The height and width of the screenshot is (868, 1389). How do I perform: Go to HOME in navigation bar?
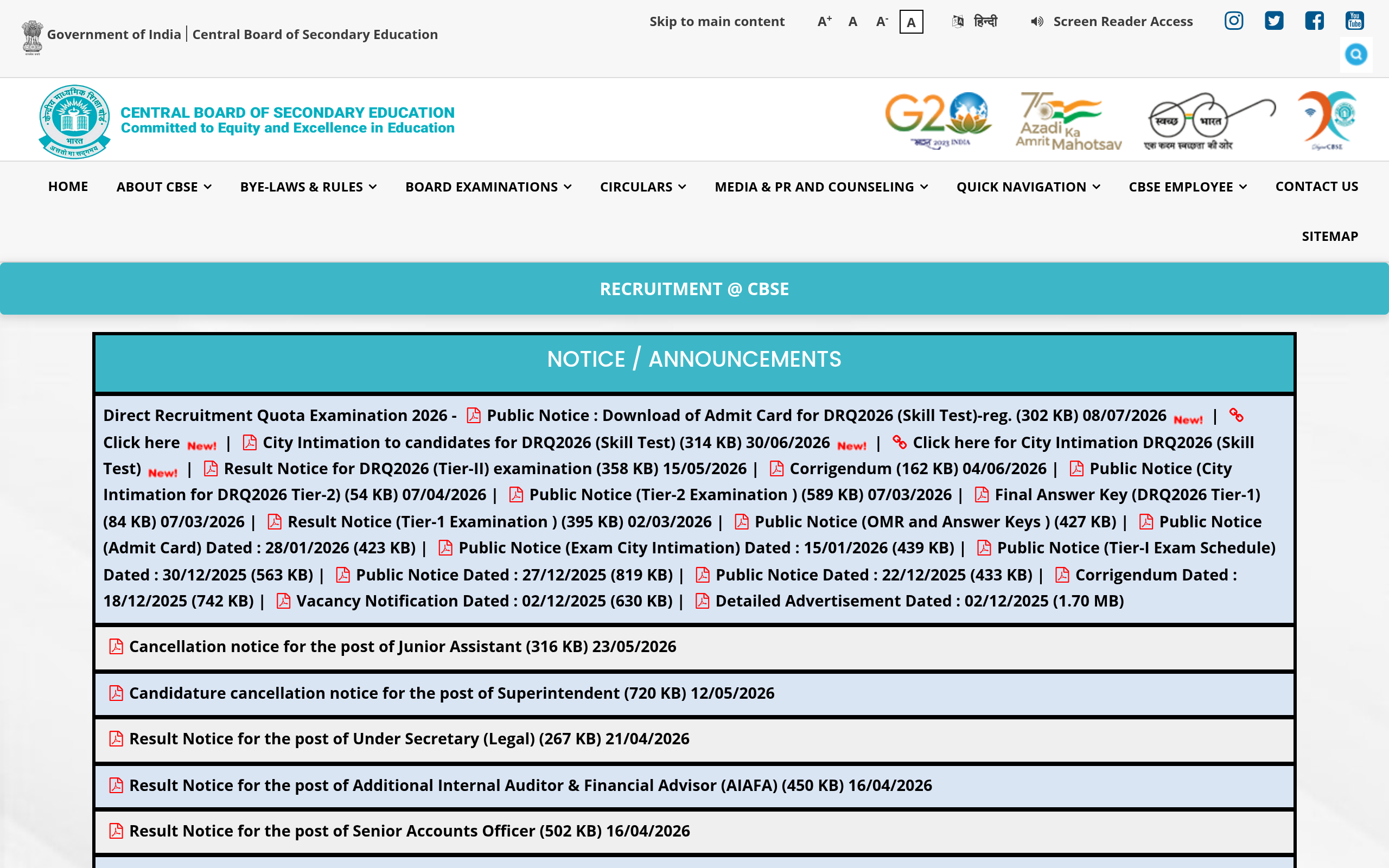tap(68, 187)
